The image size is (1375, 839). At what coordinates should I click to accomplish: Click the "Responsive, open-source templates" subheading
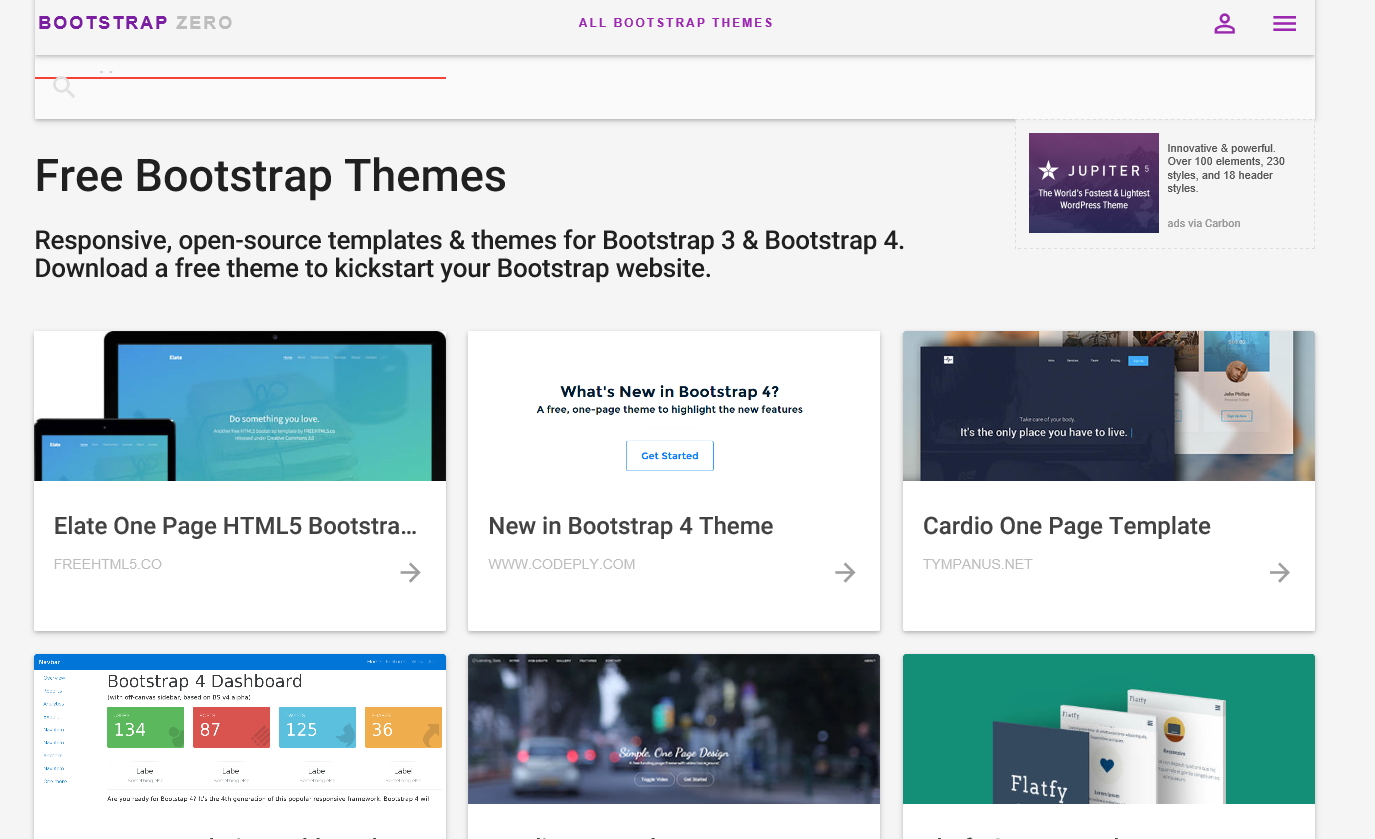pos(470,254)
